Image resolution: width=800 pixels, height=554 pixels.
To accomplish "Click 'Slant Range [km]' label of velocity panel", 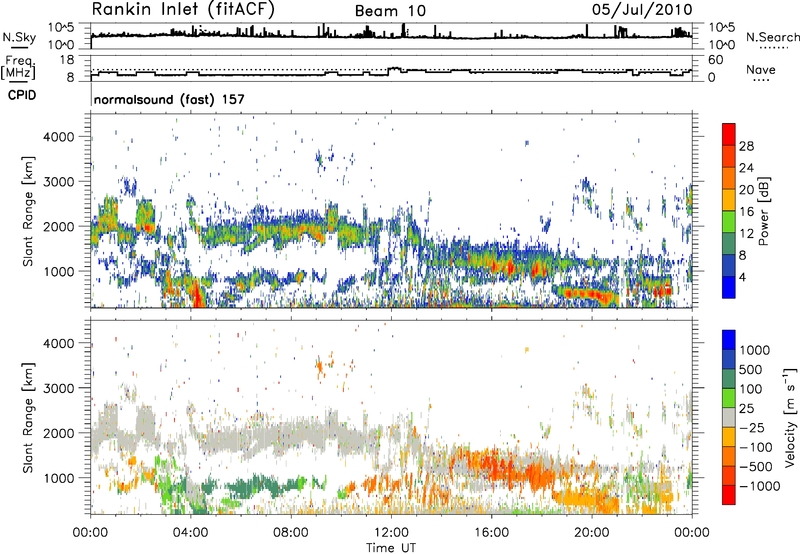I will [x=28, y=417].
